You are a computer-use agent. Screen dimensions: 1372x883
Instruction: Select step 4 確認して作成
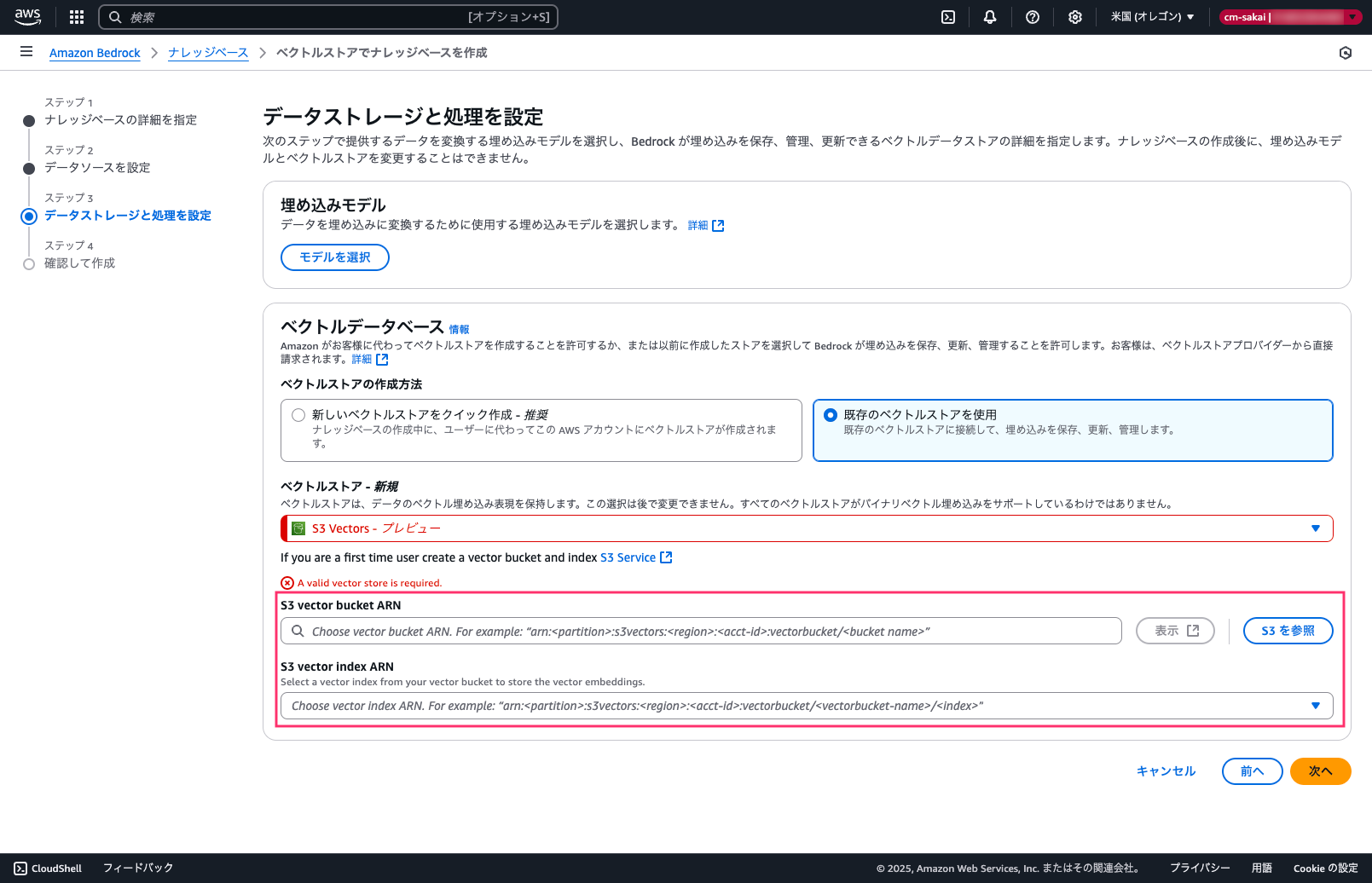79,263
